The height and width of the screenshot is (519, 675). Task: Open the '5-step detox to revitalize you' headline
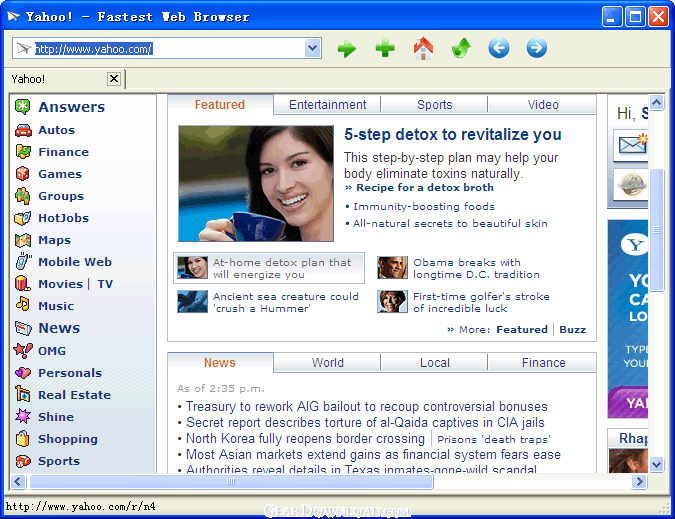[452, 135]
